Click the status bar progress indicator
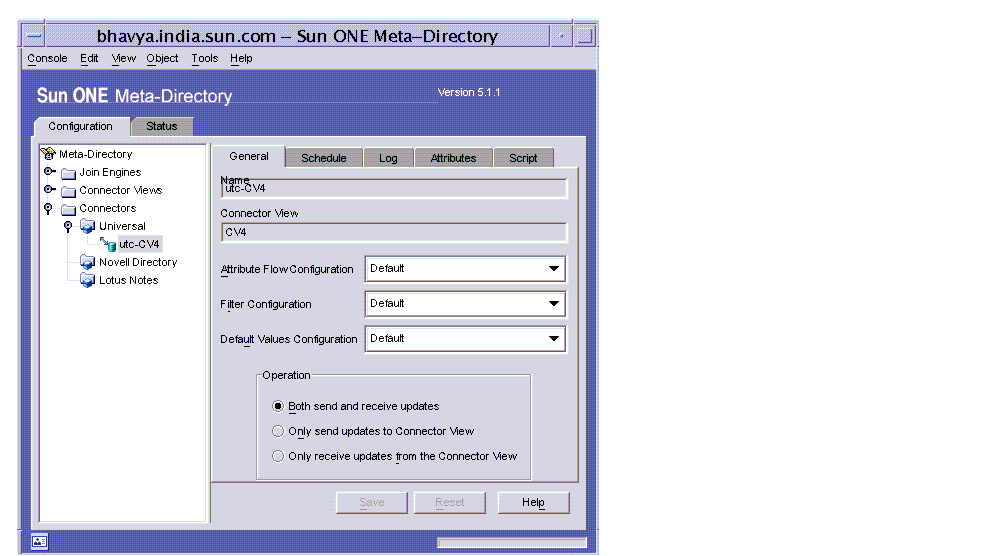The image size is (984, 556). (512, 542)
